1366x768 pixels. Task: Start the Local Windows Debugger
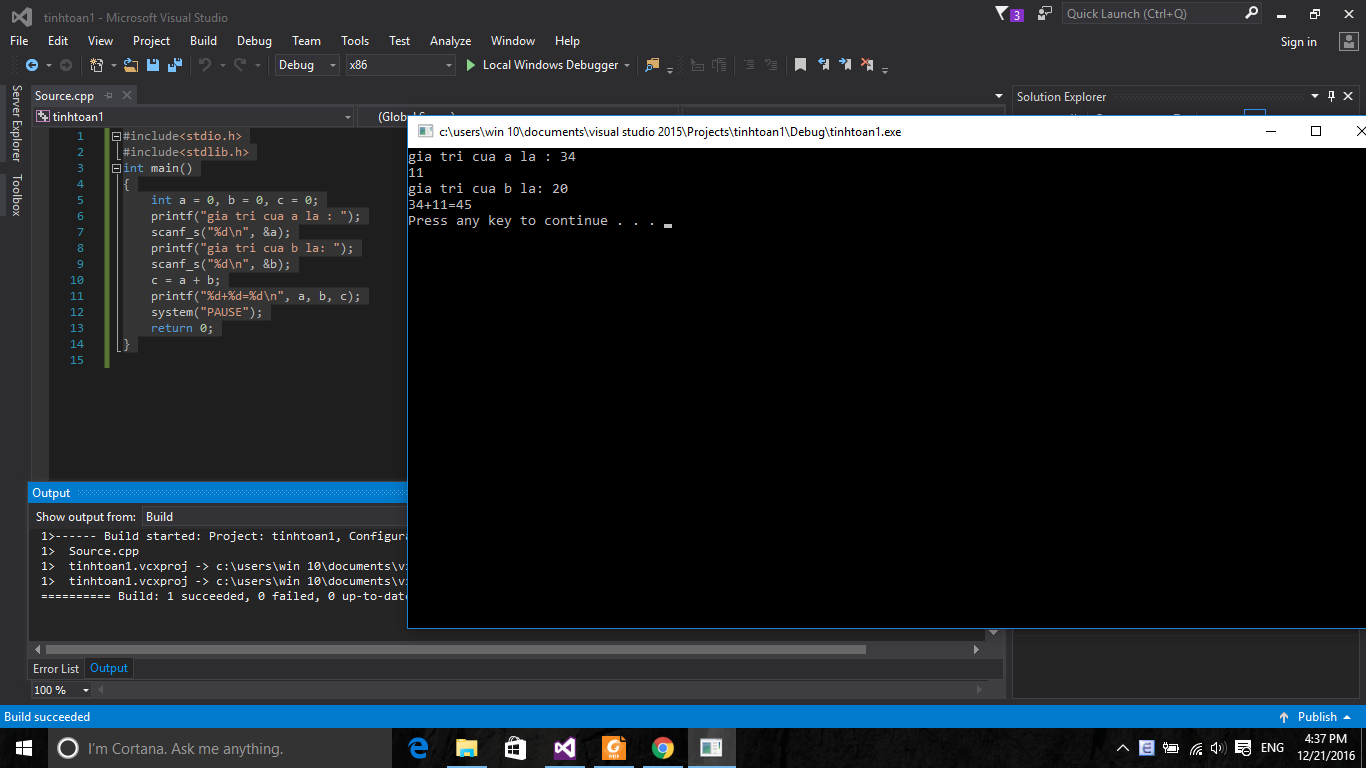tap(542, 65)
